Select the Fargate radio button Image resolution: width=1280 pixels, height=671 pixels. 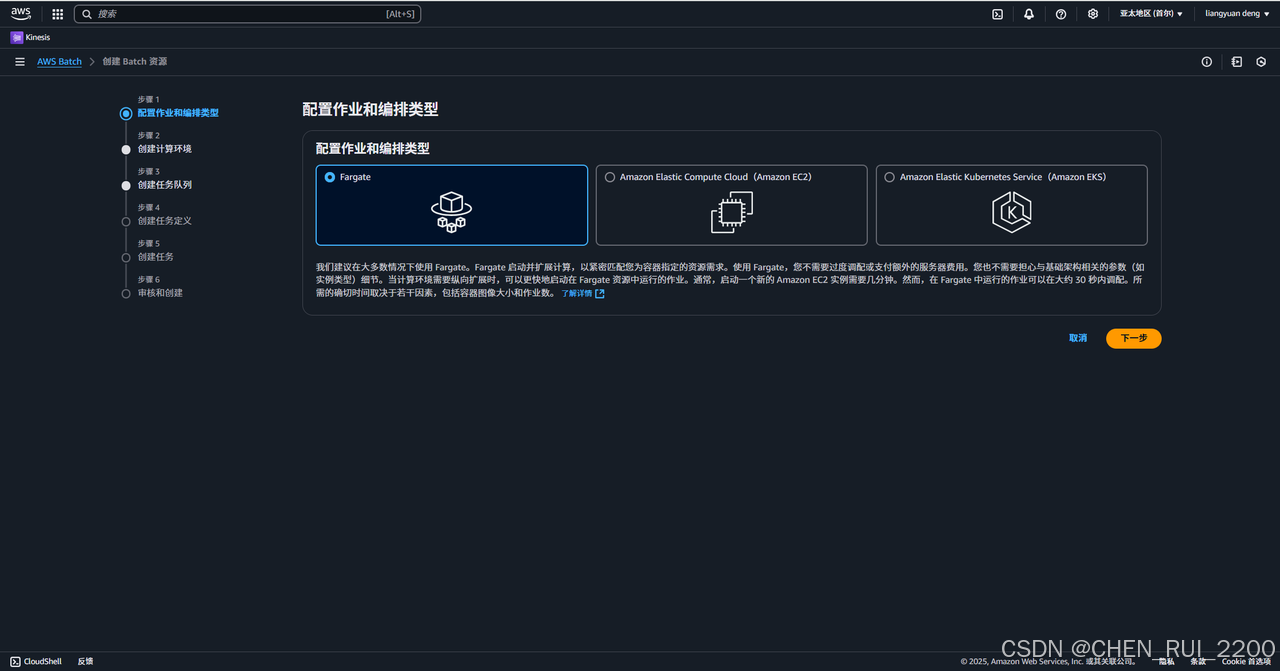[x=330, y=177]
